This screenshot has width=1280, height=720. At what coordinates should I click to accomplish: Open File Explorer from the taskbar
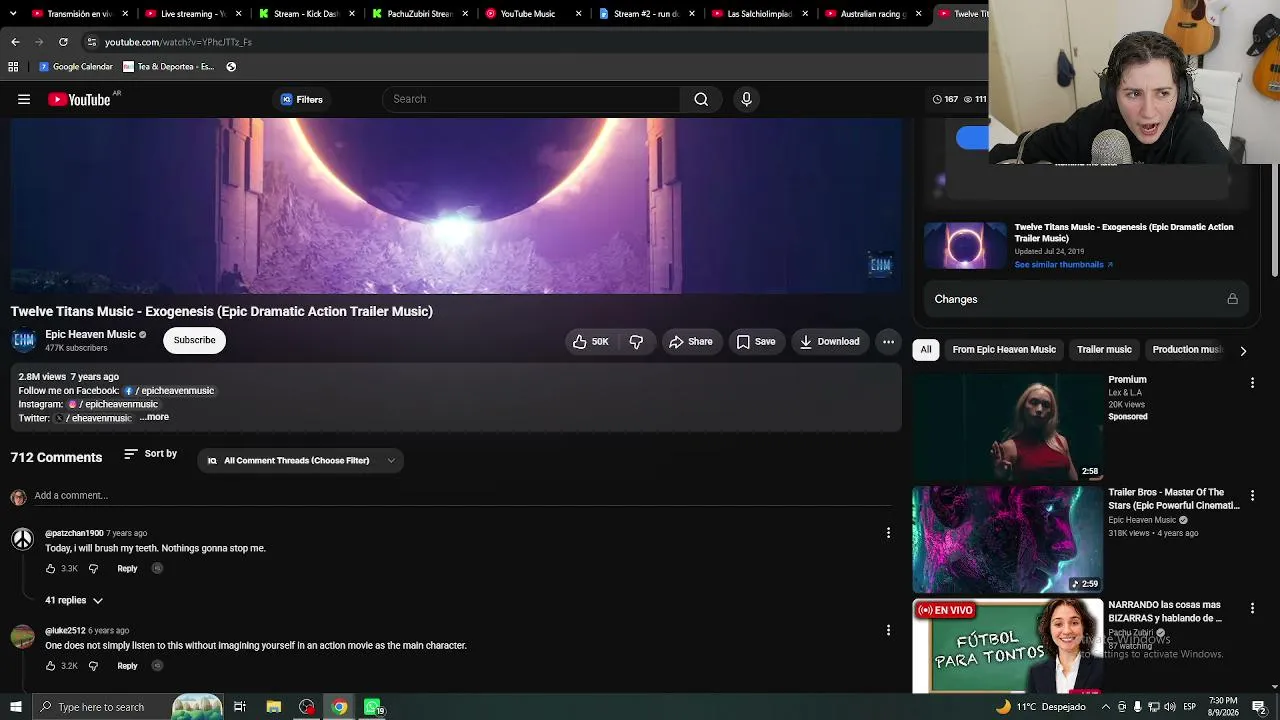pos(273,707)
